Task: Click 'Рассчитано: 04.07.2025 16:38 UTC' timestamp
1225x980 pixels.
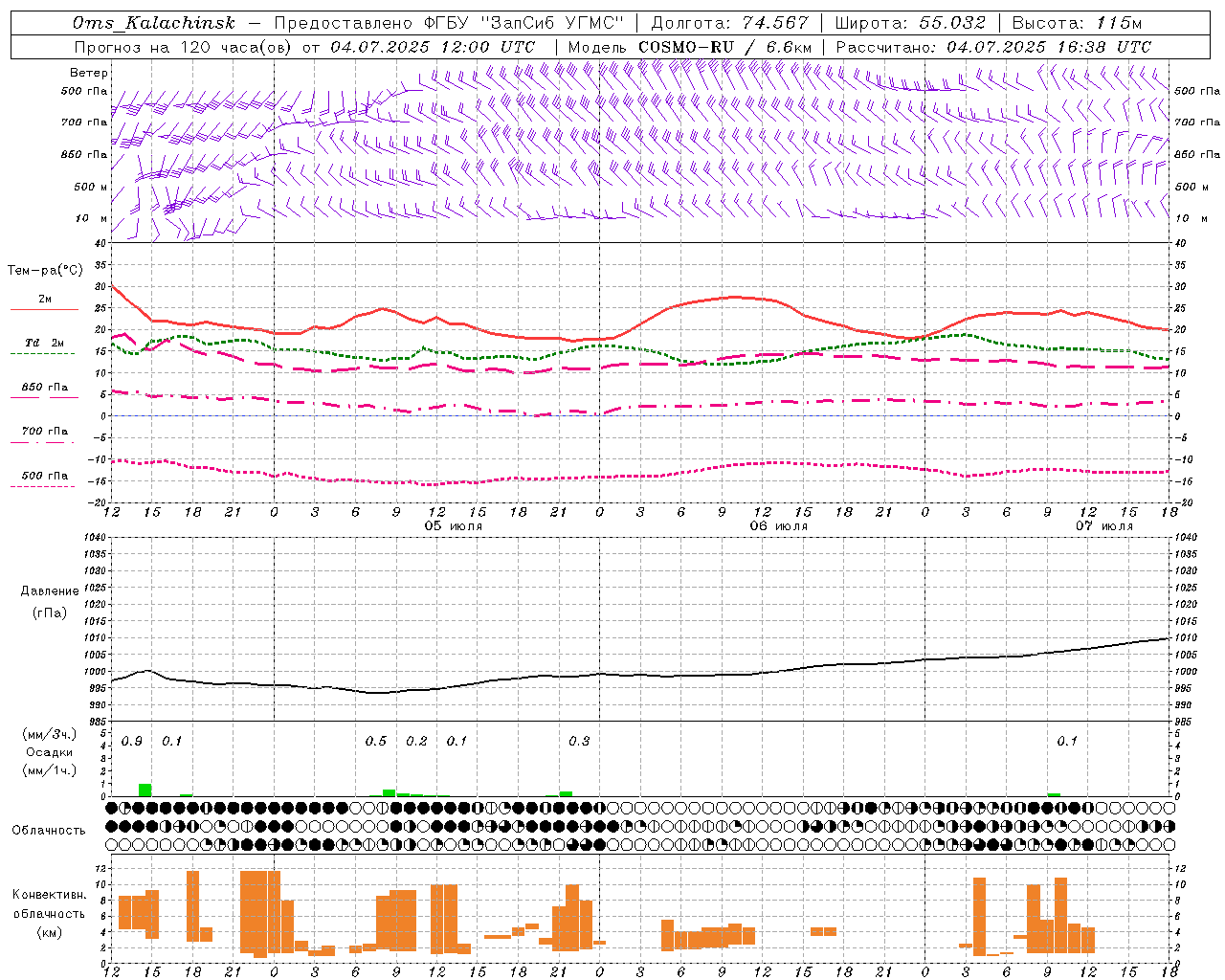Action: coord(993,47)
